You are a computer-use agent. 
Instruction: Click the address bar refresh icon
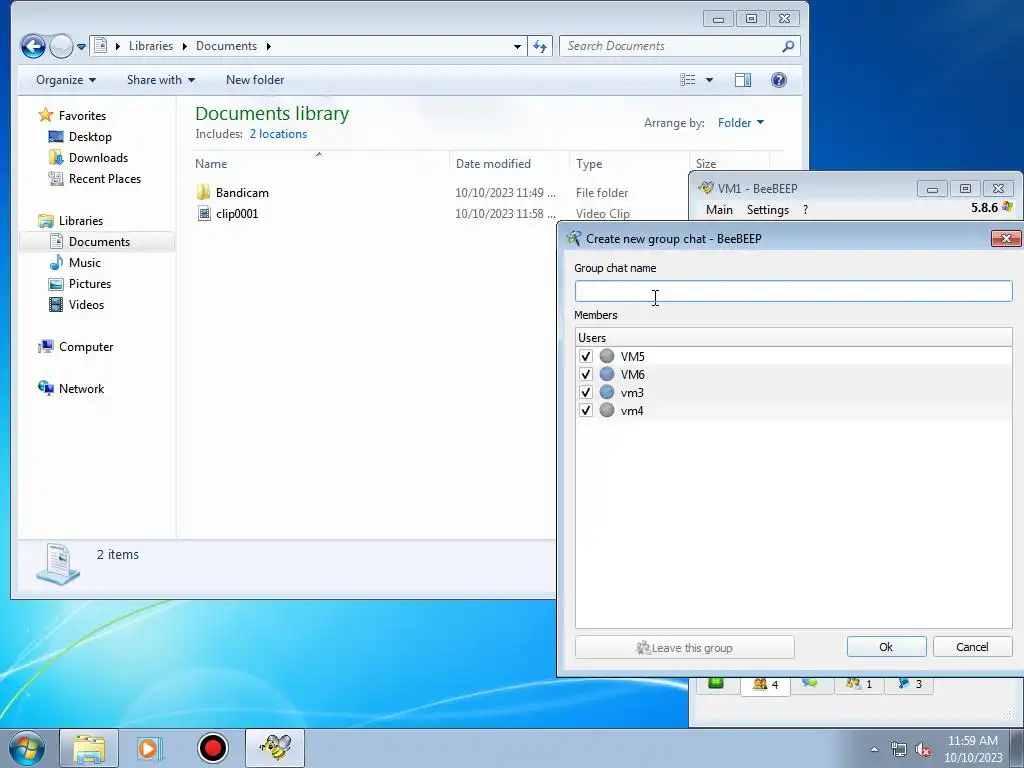[540, 46]
